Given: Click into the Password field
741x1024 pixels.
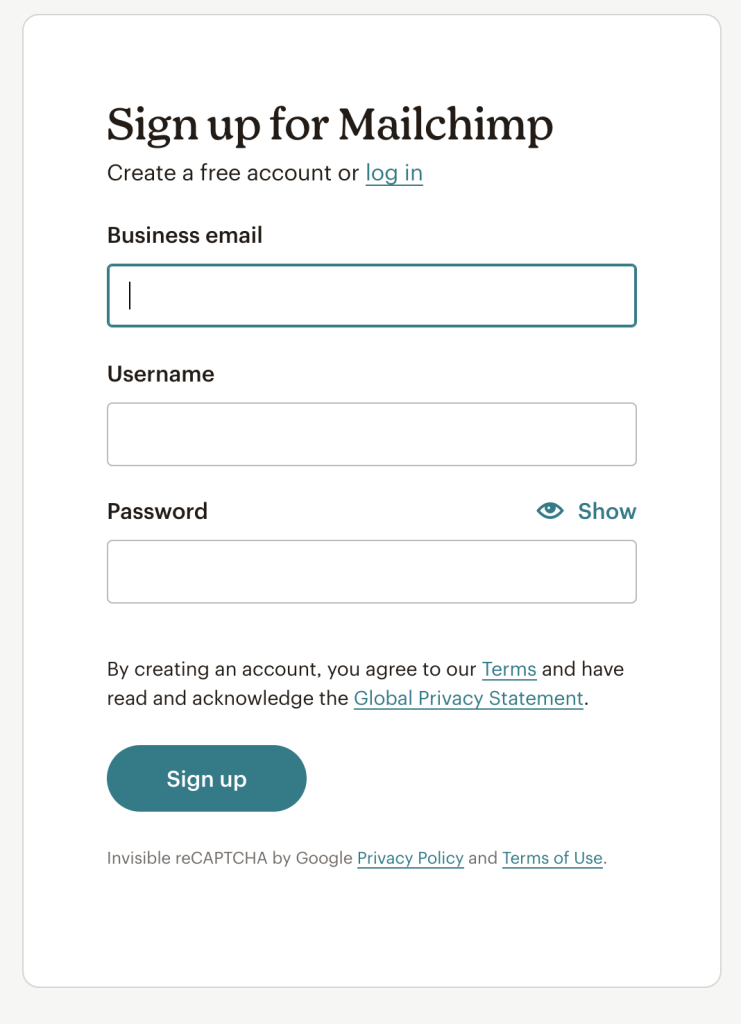Looking at the screenshot, I should click(371, 571).
